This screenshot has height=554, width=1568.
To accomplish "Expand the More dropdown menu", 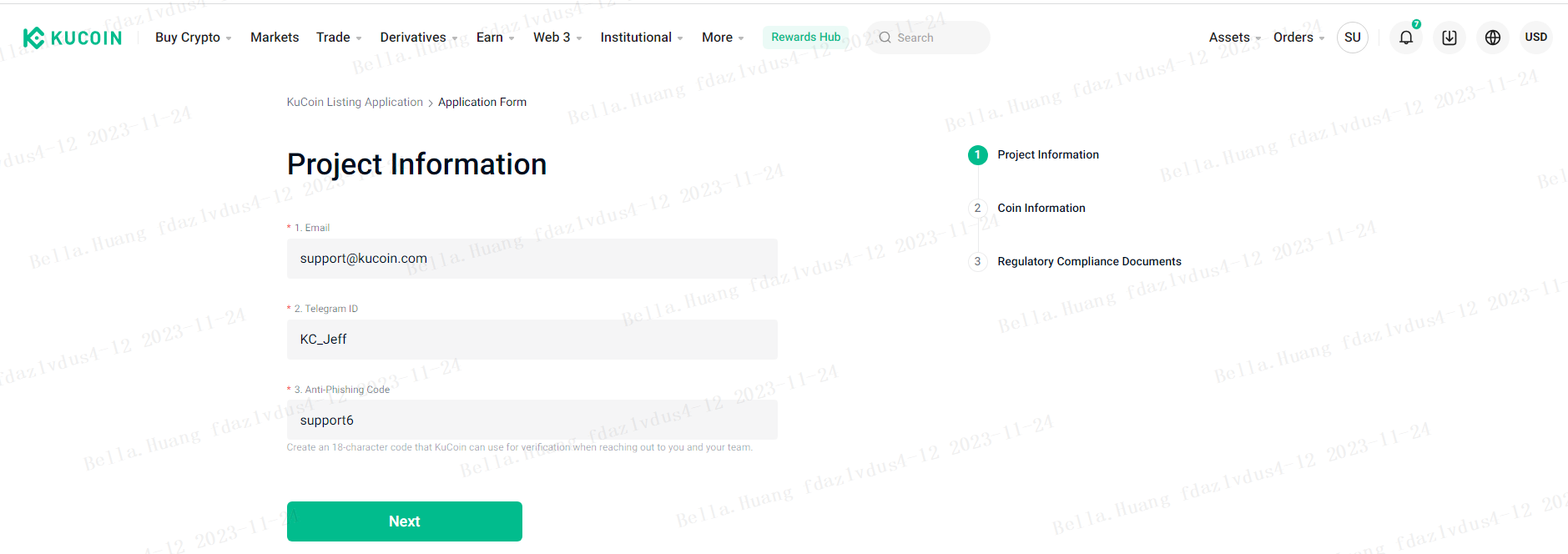I will click(x=723, y=38).
